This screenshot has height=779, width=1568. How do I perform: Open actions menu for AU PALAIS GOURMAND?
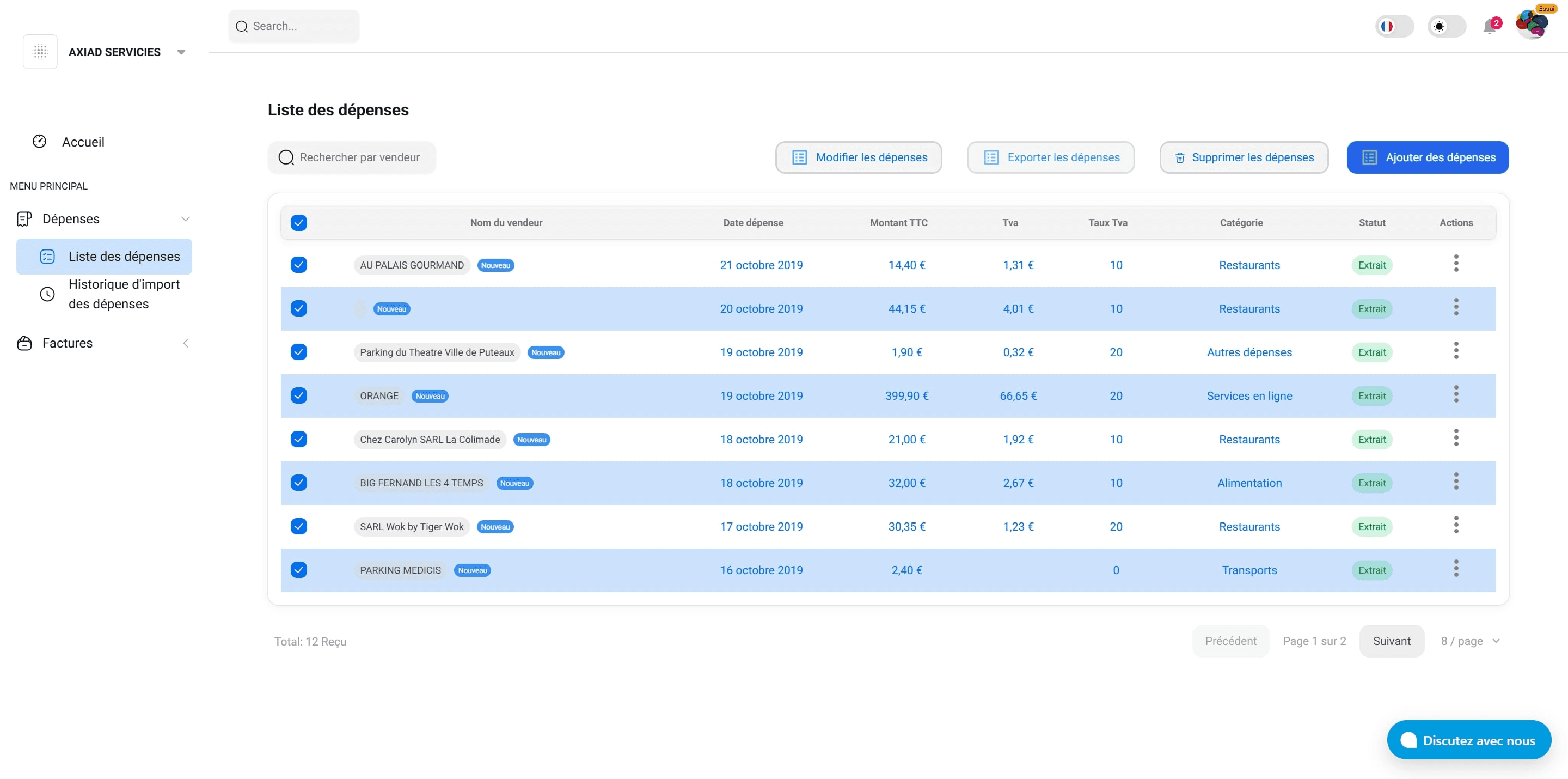[x=1455, y=264]
